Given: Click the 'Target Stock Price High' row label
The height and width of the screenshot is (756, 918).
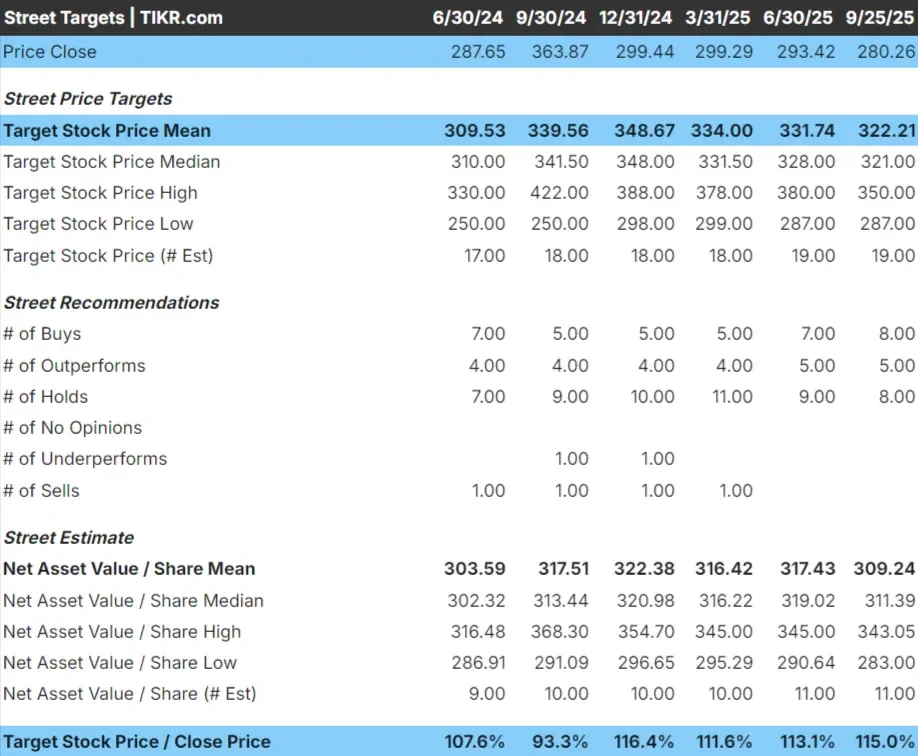Looking at the screenshot, I should [x=100, y=193].
